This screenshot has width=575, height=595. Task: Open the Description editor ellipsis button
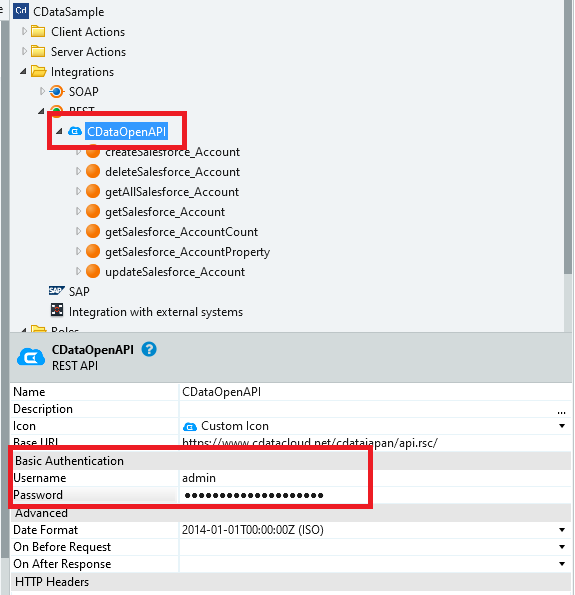(x=562, y=412)
